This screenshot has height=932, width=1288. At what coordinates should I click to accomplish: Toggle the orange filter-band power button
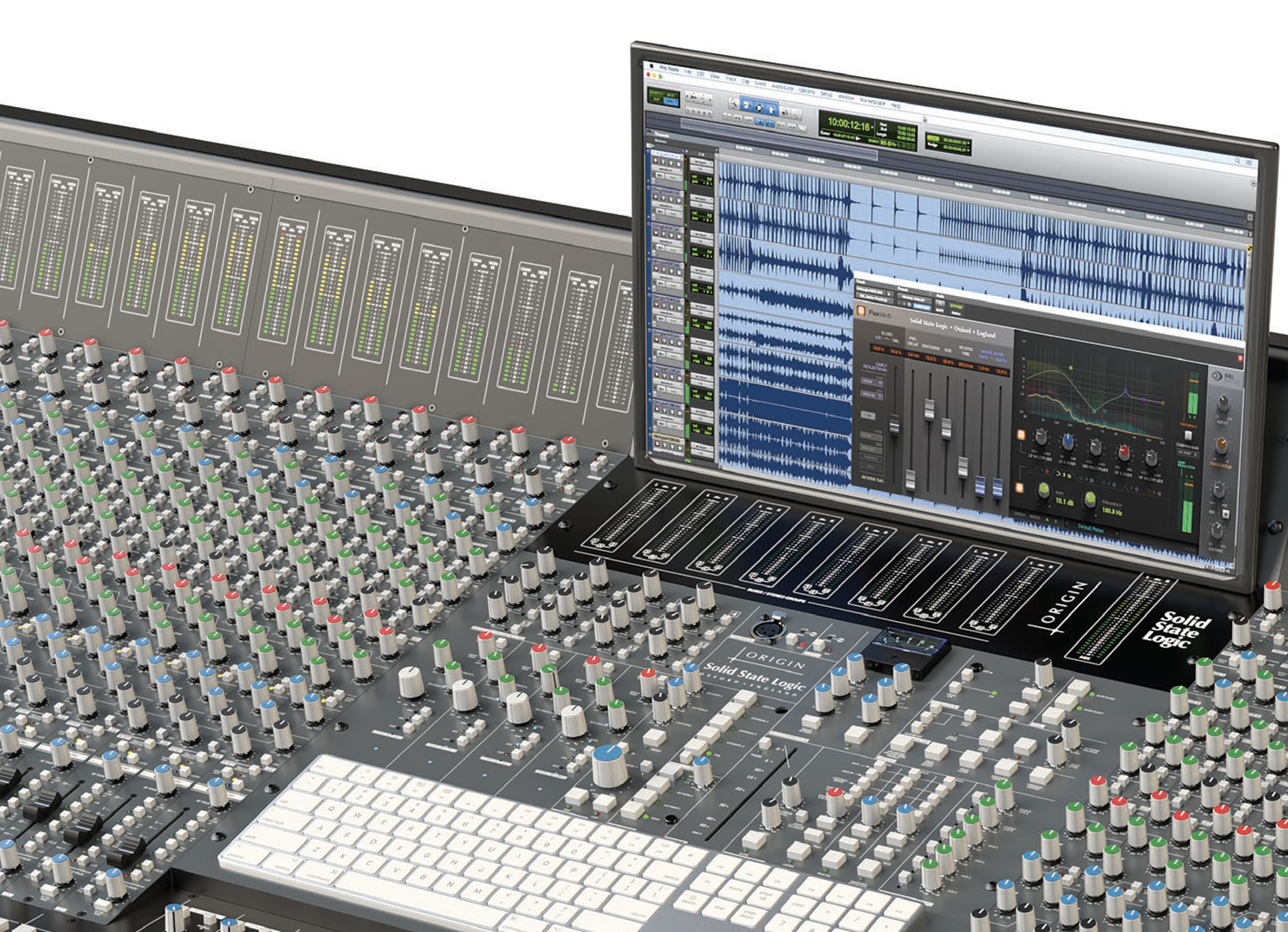click(x=1019, y=488)
